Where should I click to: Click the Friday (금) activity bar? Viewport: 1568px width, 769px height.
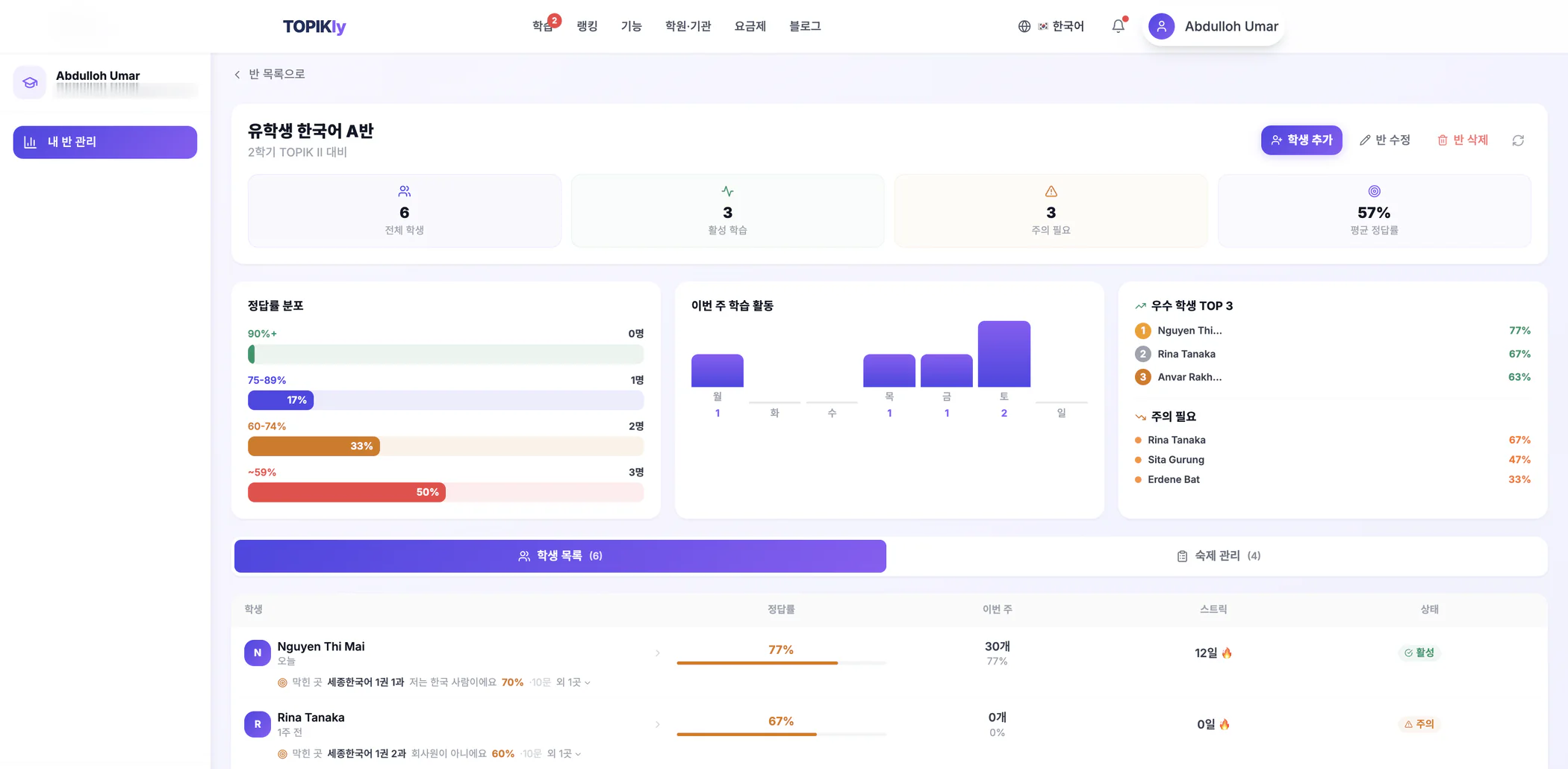tap(947, 371)
